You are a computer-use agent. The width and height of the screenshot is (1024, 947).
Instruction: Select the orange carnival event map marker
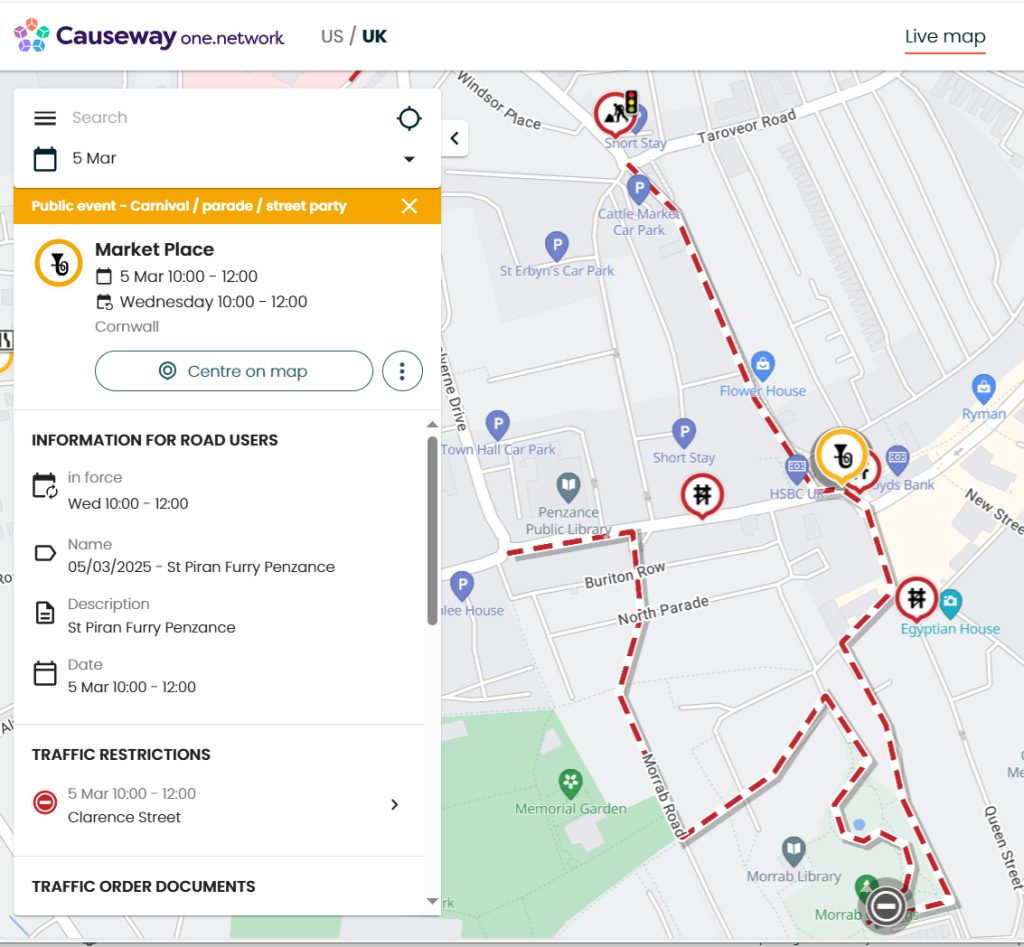[841, 455]
